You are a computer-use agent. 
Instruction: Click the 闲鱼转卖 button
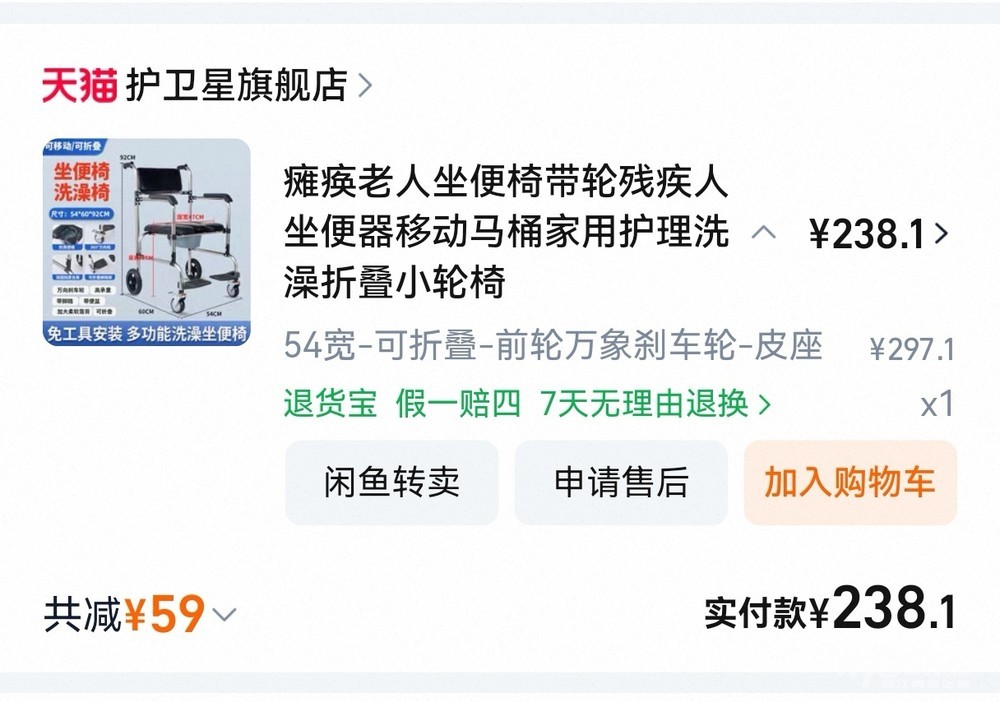click(392, 483)
